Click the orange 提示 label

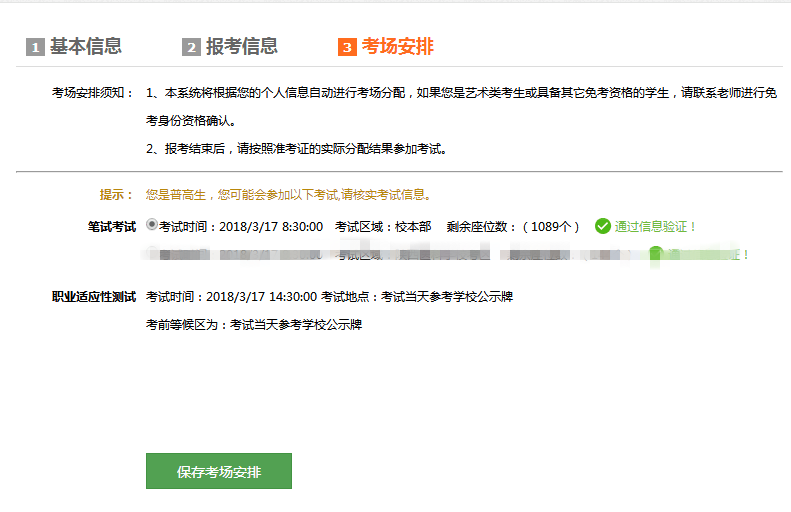(x=116, y=195)
